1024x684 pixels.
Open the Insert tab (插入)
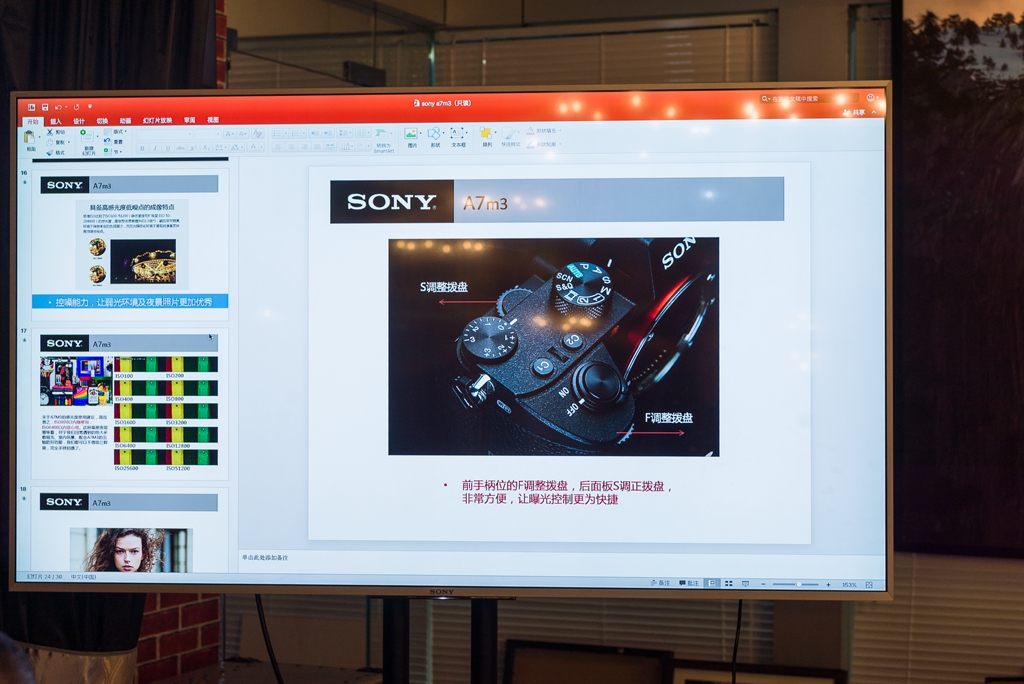pos(56,122)
